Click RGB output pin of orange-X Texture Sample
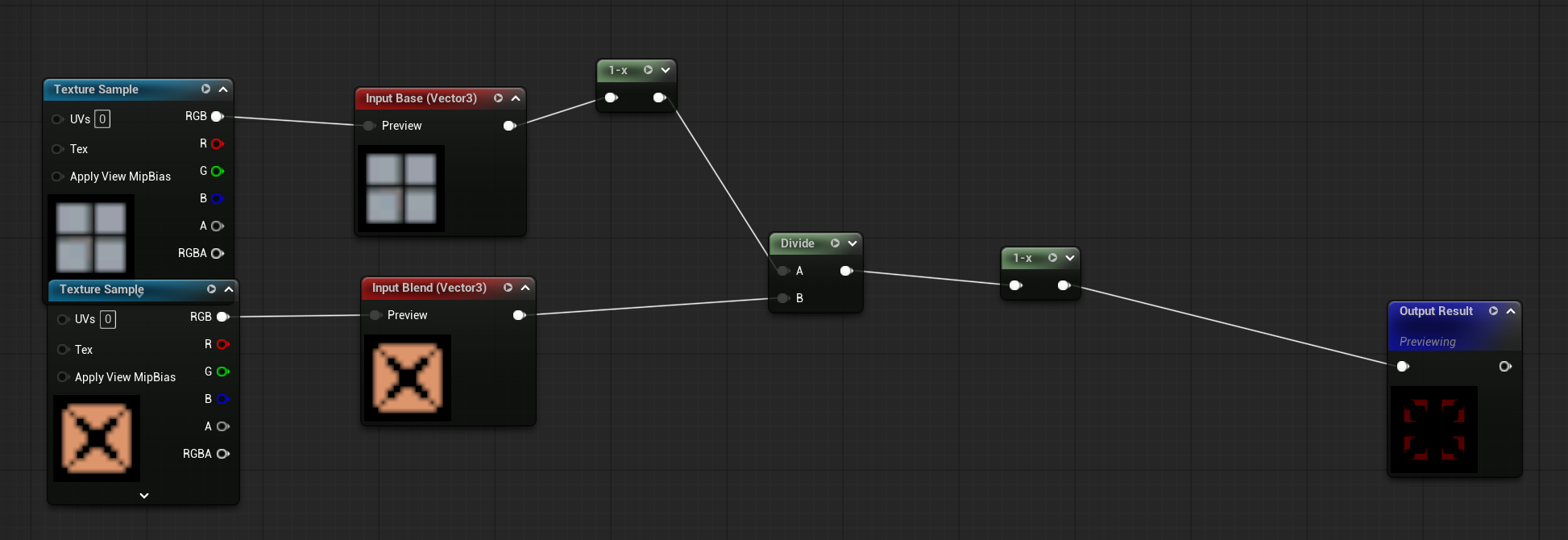Screen dimensions: 1568x540 coord(222,318)
